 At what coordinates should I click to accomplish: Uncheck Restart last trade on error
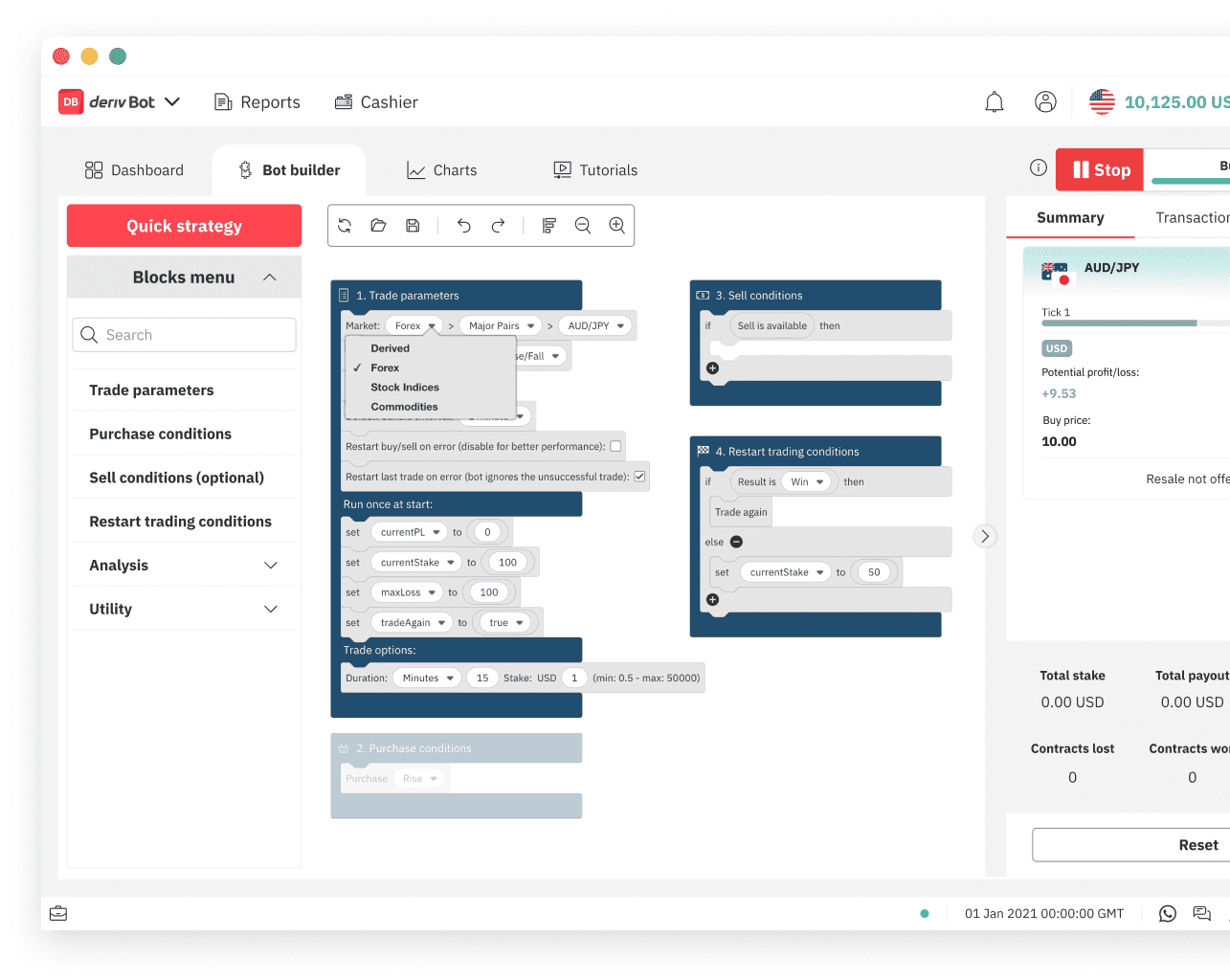tap(639, 477)
